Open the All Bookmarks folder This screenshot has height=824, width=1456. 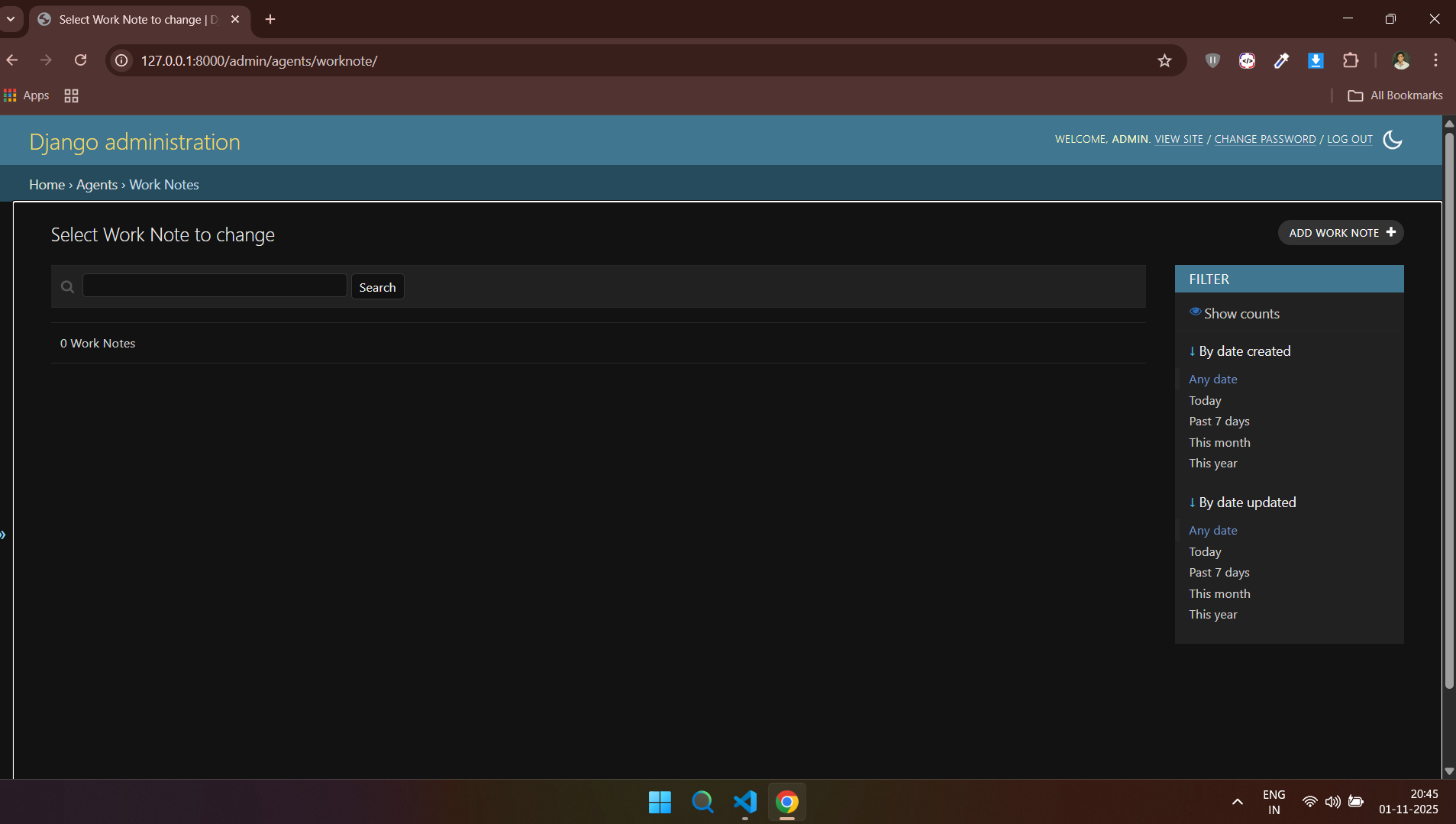[x=1395, y=95]
